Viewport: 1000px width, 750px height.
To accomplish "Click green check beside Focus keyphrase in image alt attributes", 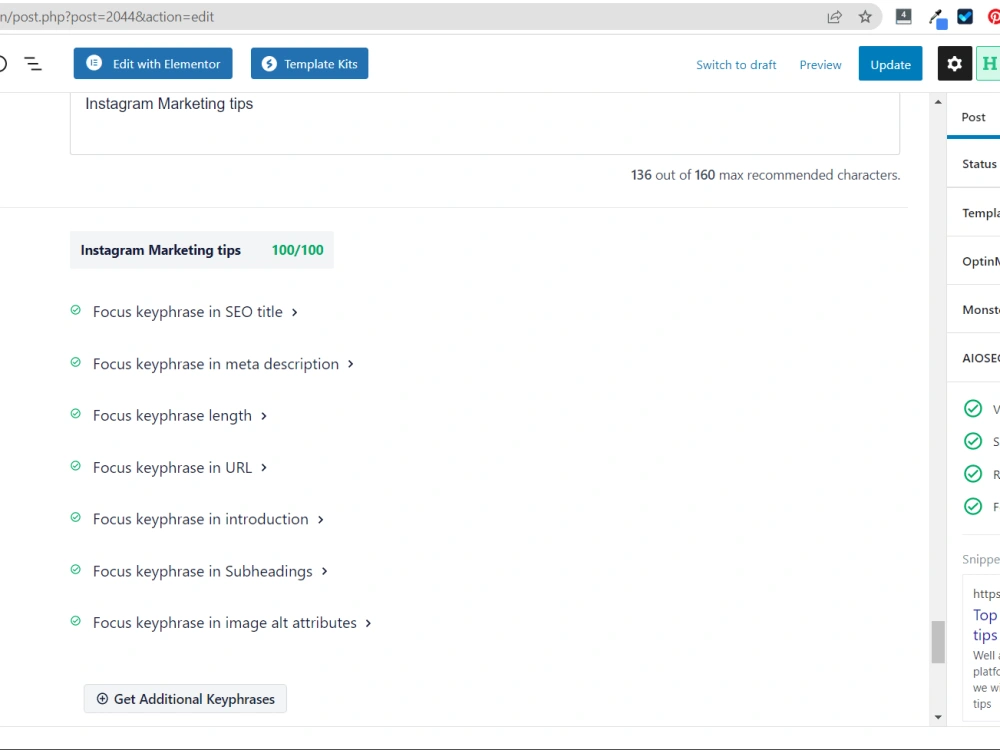I will coord(75,621).
